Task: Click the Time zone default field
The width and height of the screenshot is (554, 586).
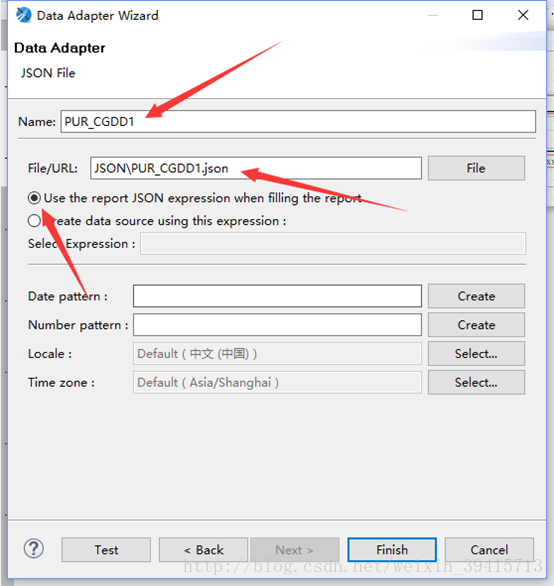Action: click(x=277, y=382)
